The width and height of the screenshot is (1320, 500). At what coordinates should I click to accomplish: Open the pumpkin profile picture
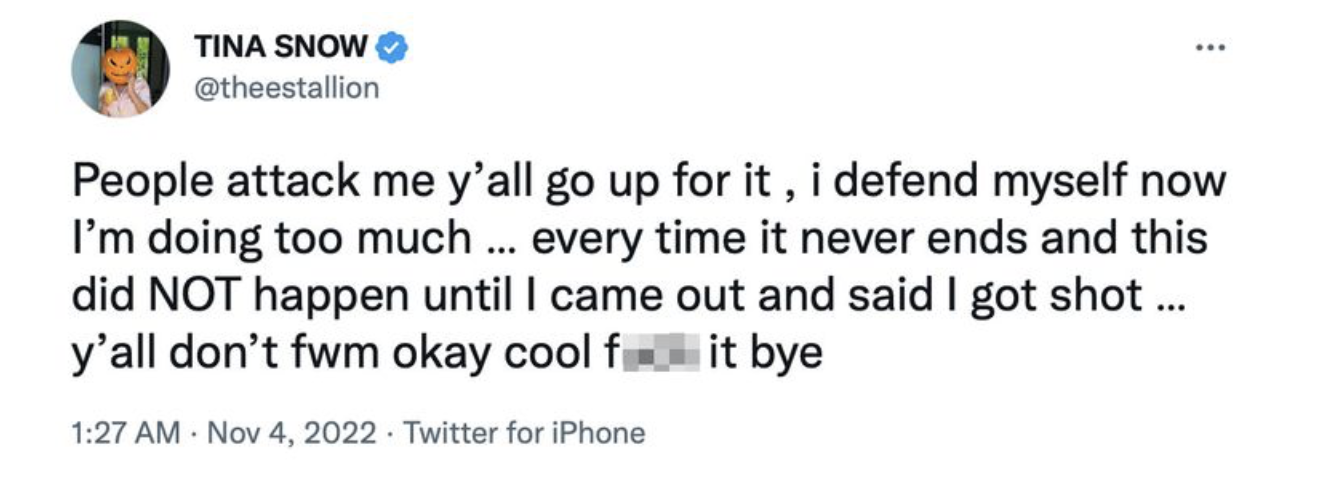117,69
